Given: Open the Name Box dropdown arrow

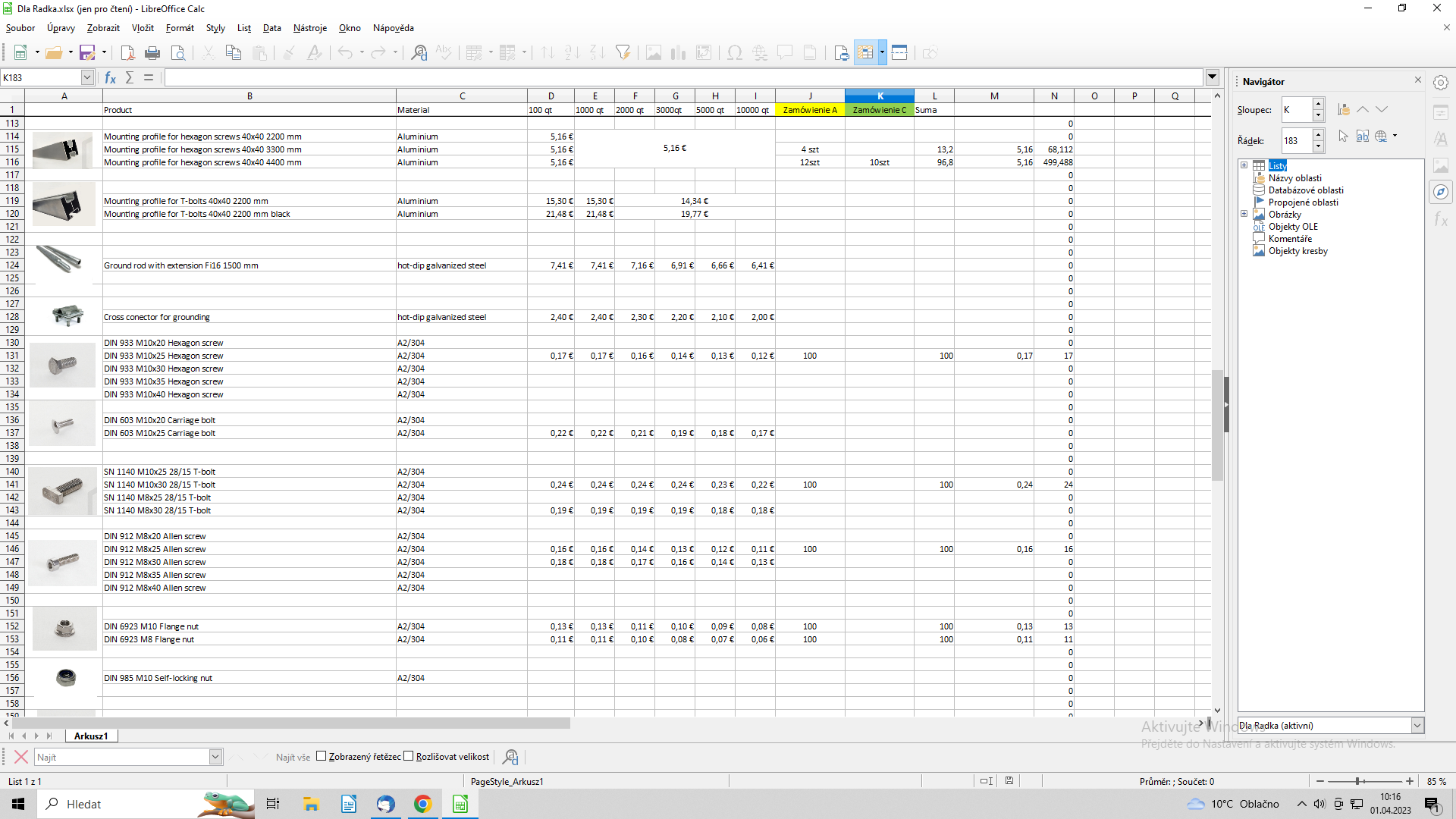Looking at the screenshot, I should click(x=87, y=77).
